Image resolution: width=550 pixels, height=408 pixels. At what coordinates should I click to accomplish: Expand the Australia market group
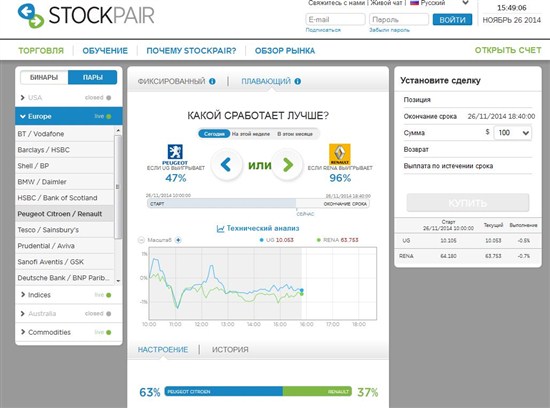pyautogui.click(x=69, y=313)
